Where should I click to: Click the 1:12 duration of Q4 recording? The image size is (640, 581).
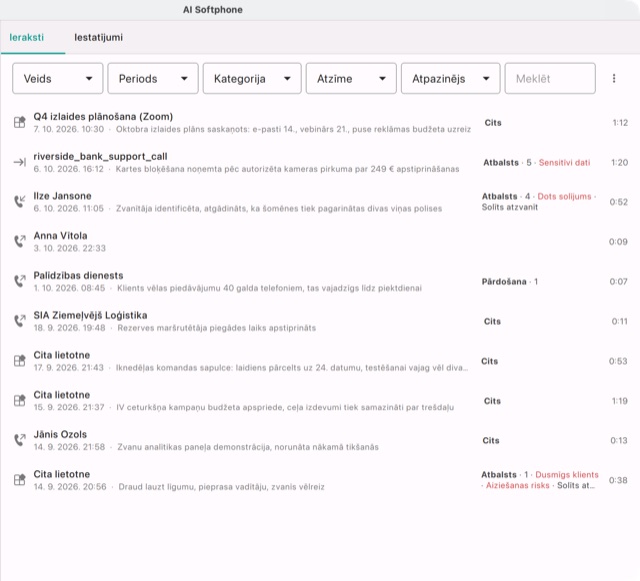620,122
